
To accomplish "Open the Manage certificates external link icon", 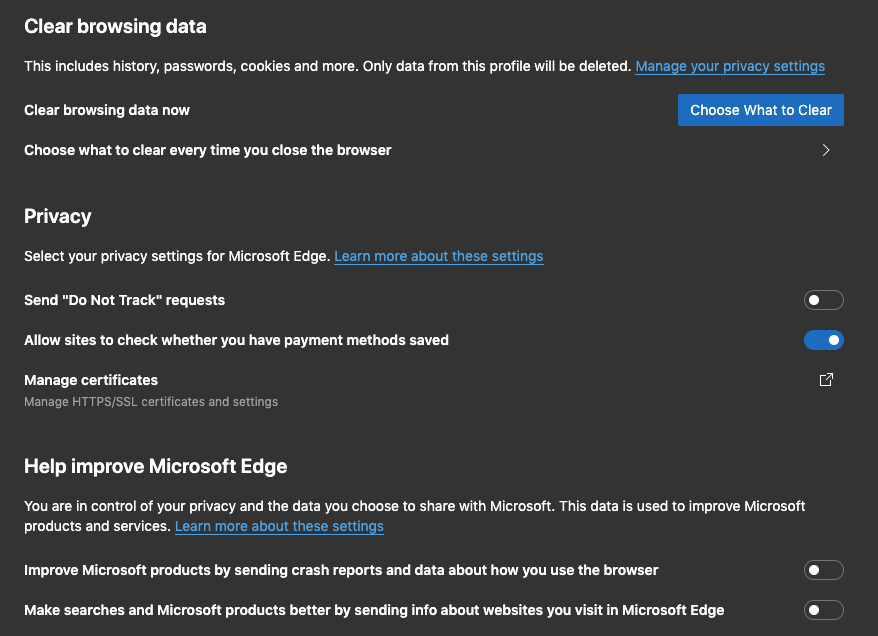I will (x=826, y=380).
